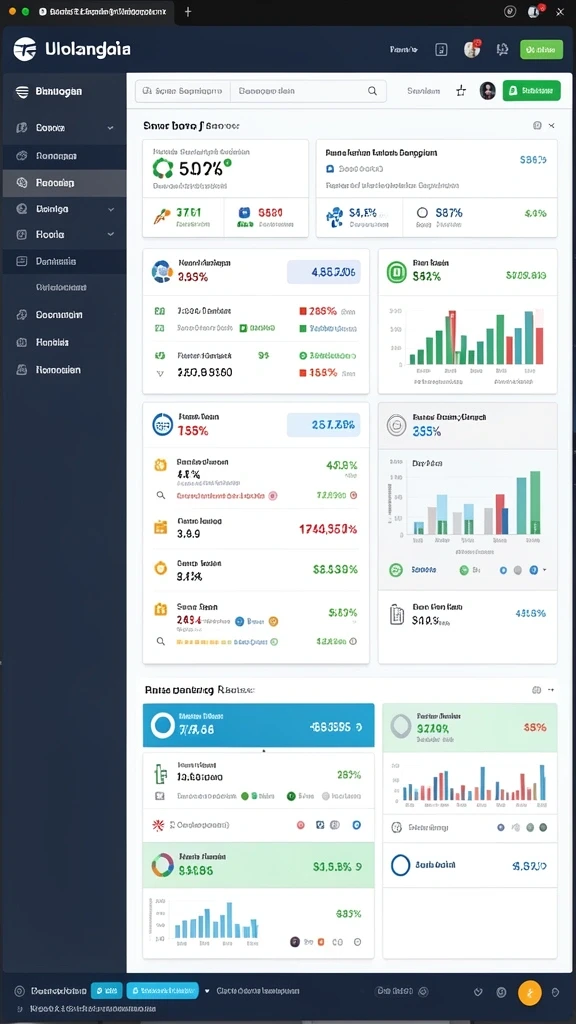Open the dark profile avatar beside the star
576x1024 pixels.
click(x=488, y=91)
